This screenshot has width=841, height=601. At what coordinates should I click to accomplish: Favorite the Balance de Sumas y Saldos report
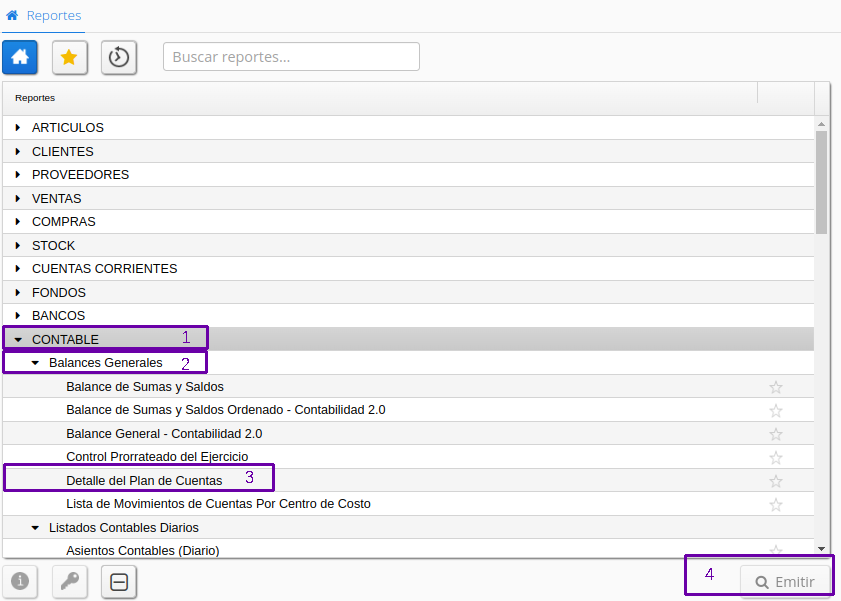776,387
